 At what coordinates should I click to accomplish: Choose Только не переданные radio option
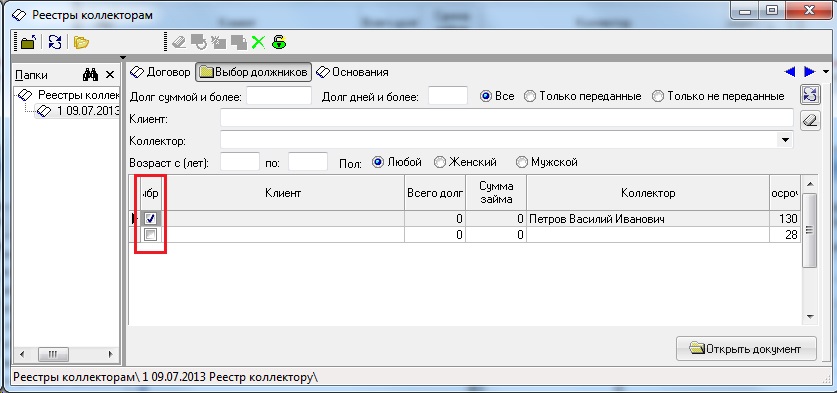click(x=658, y=97)
